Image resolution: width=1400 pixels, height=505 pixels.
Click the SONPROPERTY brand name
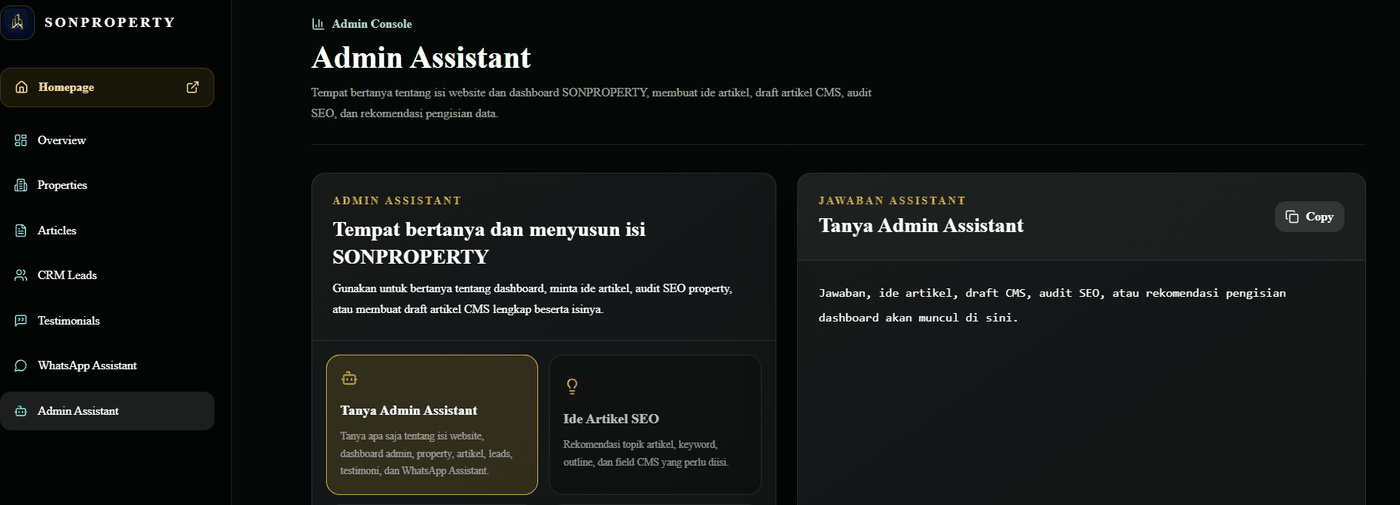[109, 22]
